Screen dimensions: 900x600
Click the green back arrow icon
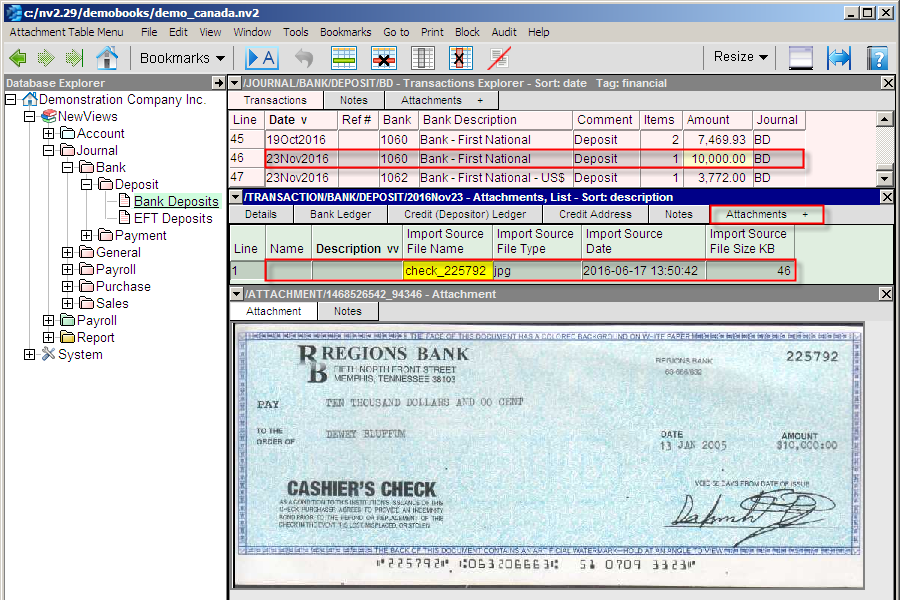(x=18, y=58)
